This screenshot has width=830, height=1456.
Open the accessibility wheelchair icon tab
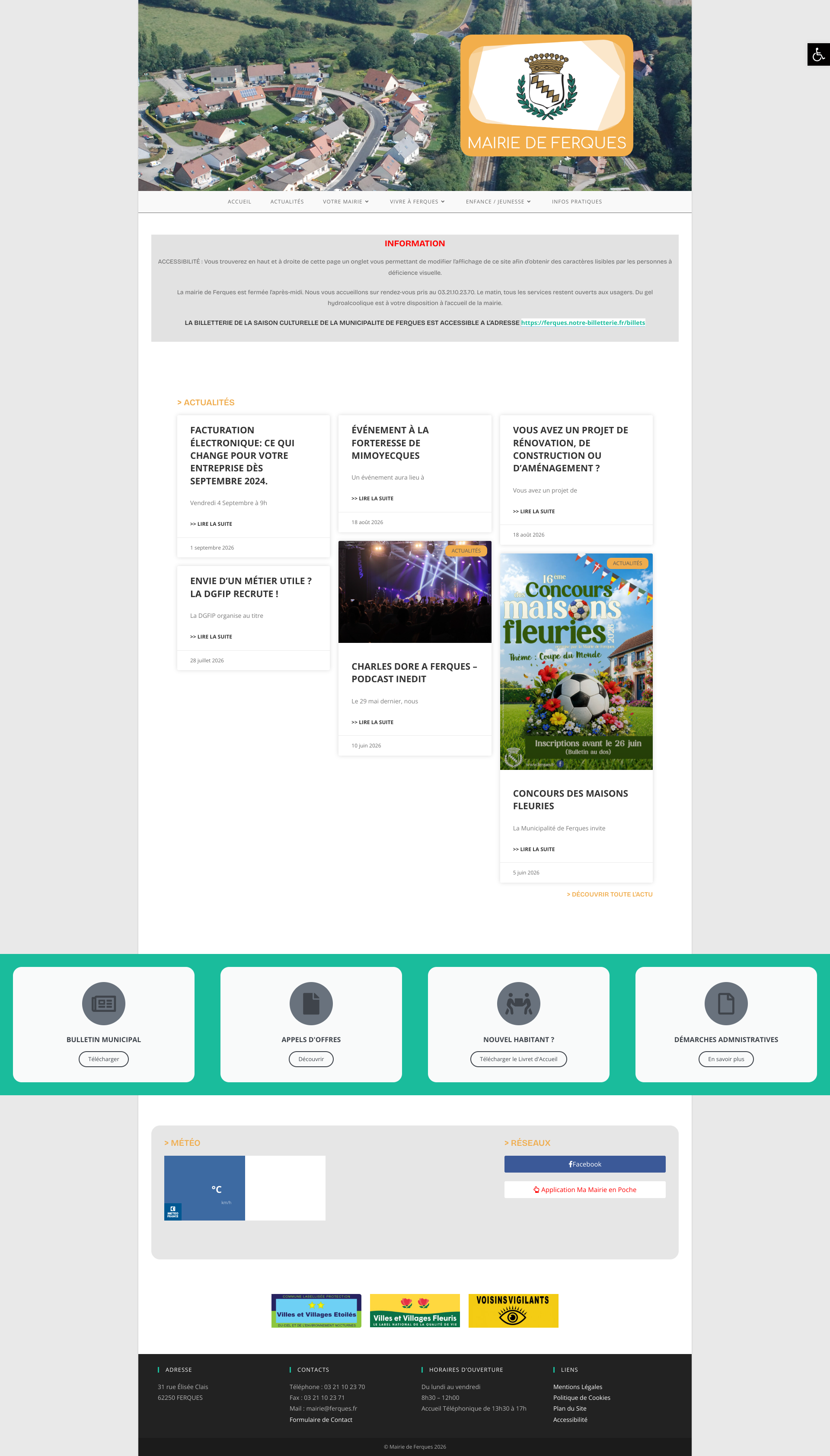point(819,55)
